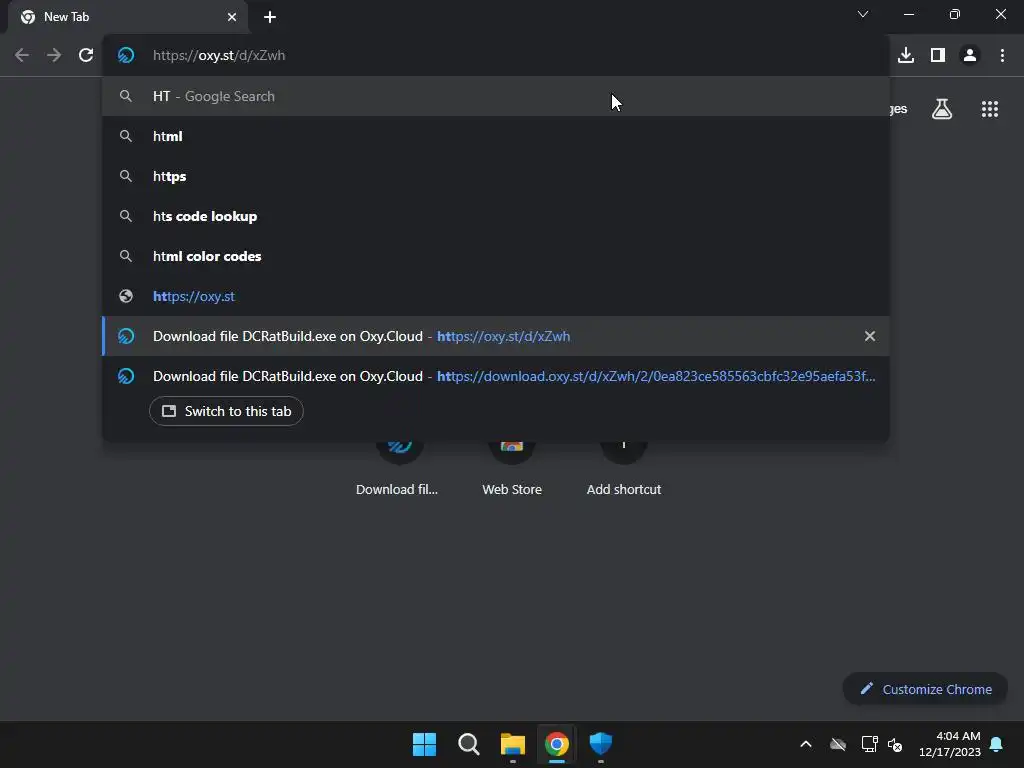Choose the 'https' search suggestion
The image size is (1024, 768).
(x=496, y=176)
